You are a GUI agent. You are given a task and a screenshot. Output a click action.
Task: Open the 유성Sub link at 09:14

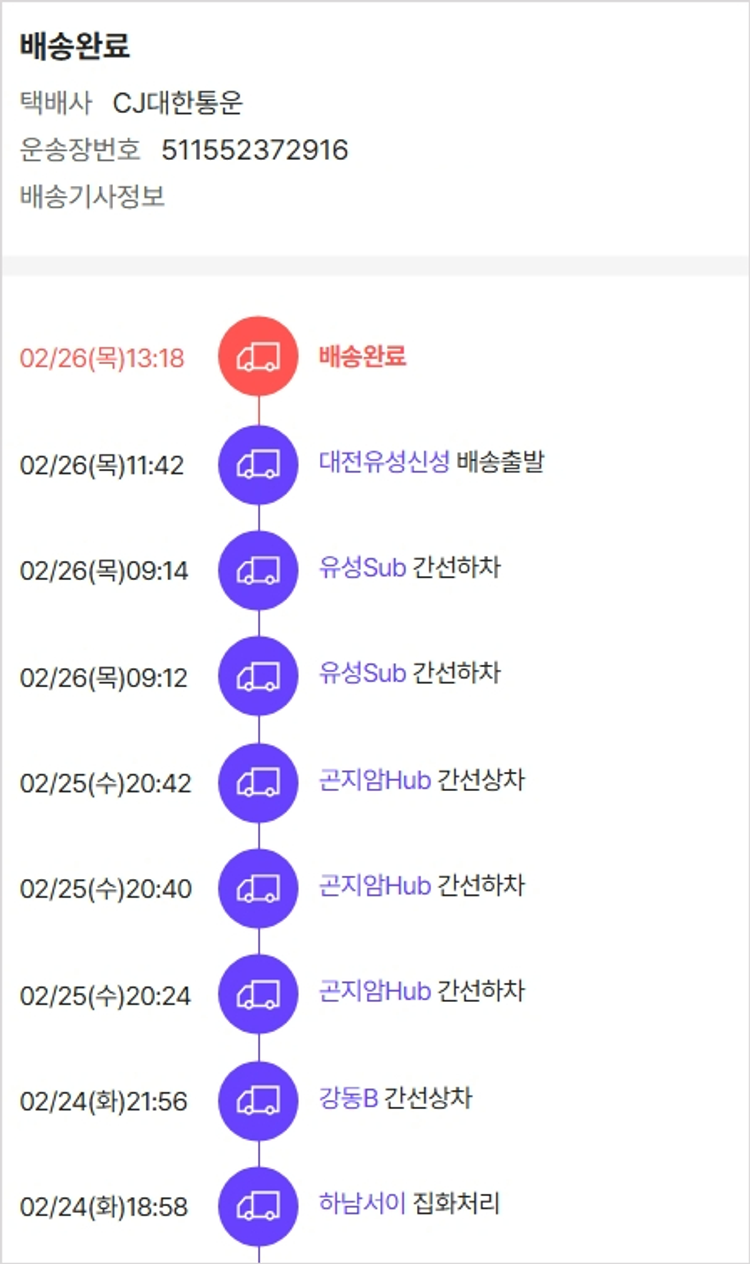point(362,568)
